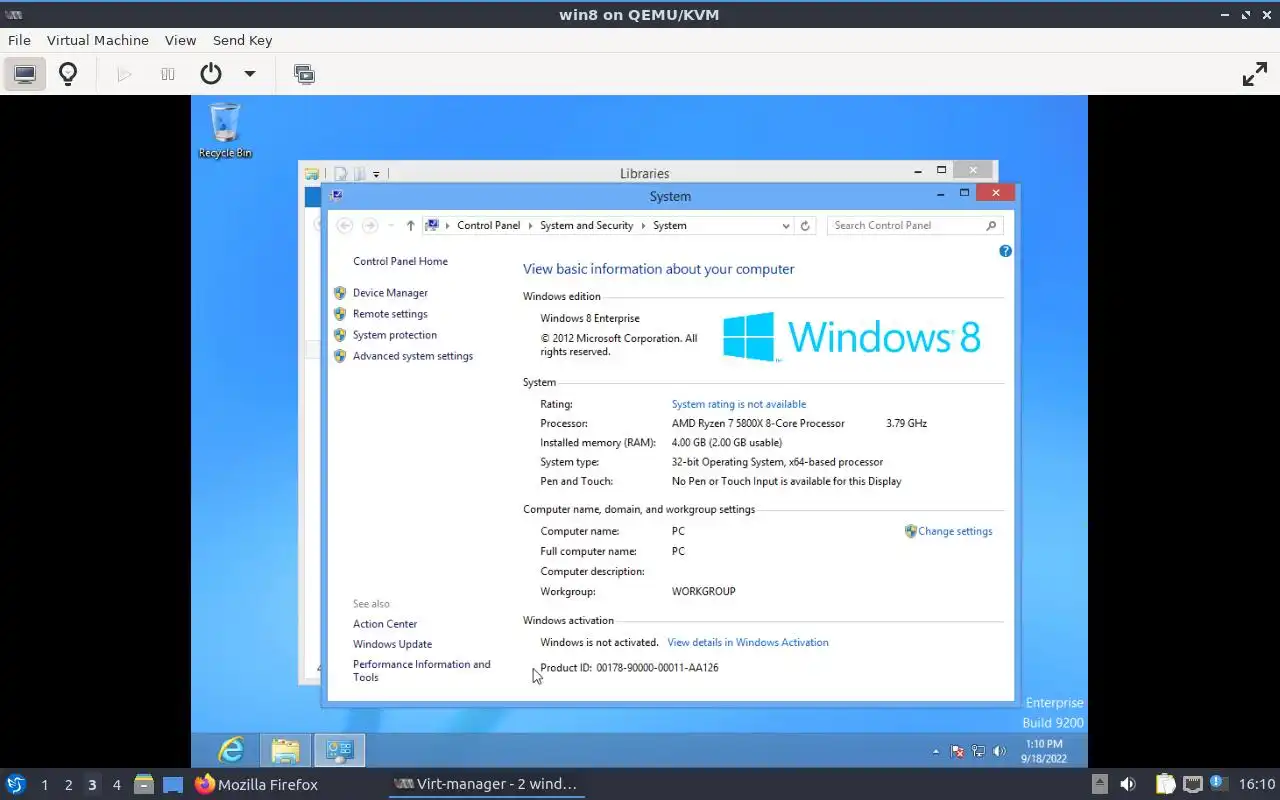Switch to host workspace 4

pyautogui.click(x=116, y=785)
